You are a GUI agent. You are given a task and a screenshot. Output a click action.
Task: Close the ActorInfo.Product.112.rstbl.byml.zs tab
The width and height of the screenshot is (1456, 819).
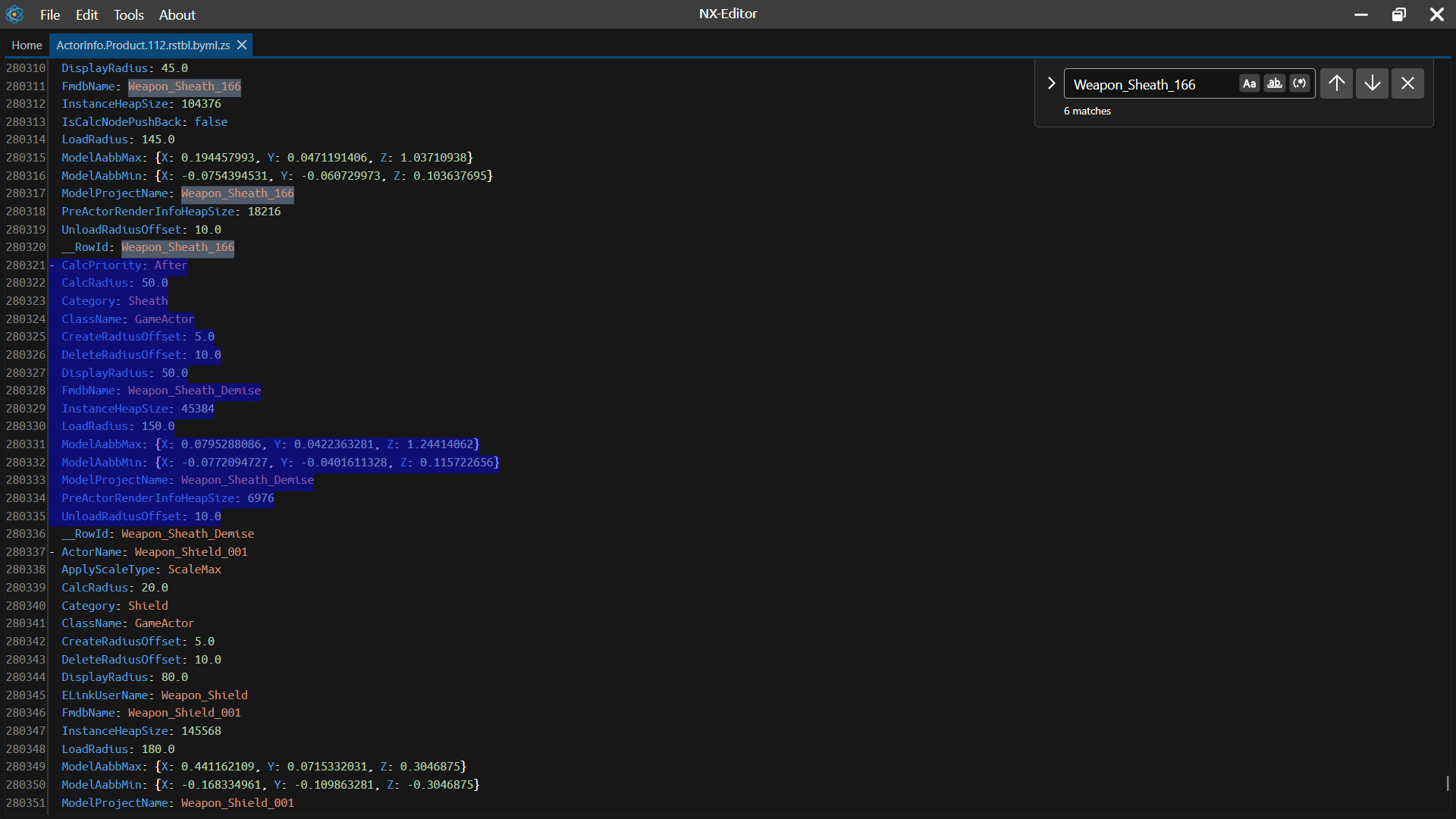pyautogui.click(x=242, y=45)
